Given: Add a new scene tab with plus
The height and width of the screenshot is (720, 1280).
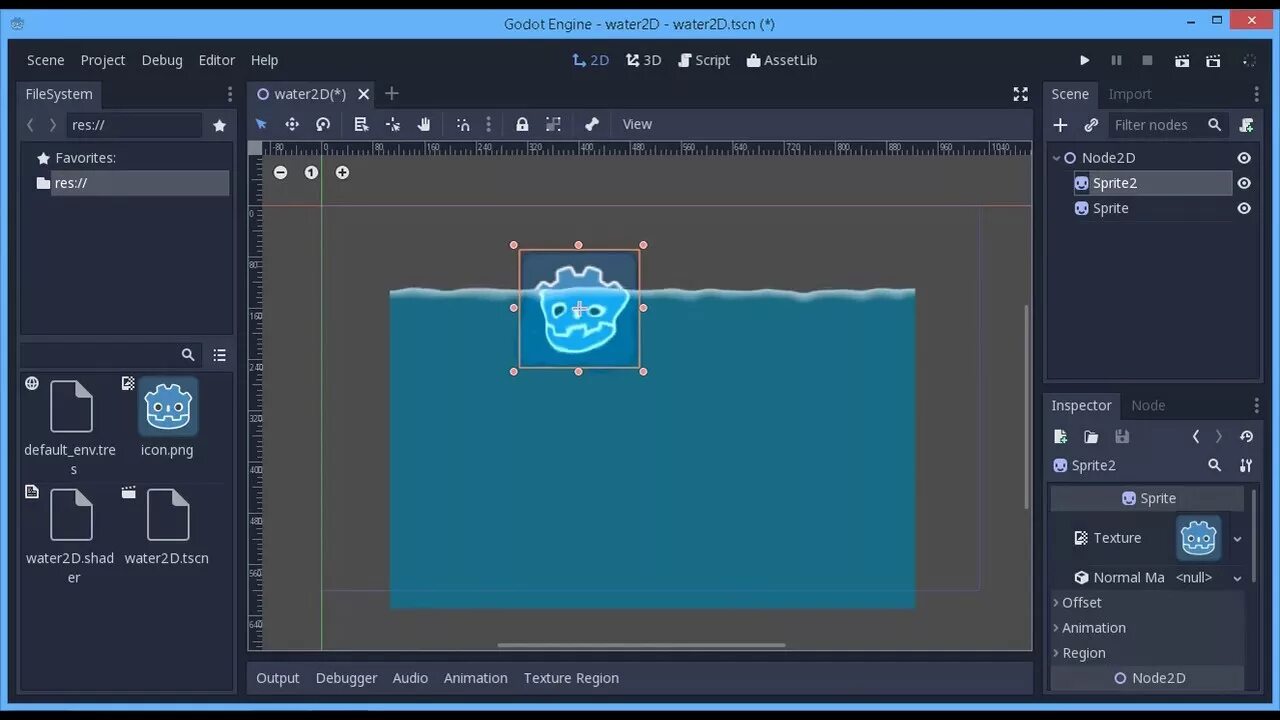Looking at the screenshot, I should click(392, 93).
